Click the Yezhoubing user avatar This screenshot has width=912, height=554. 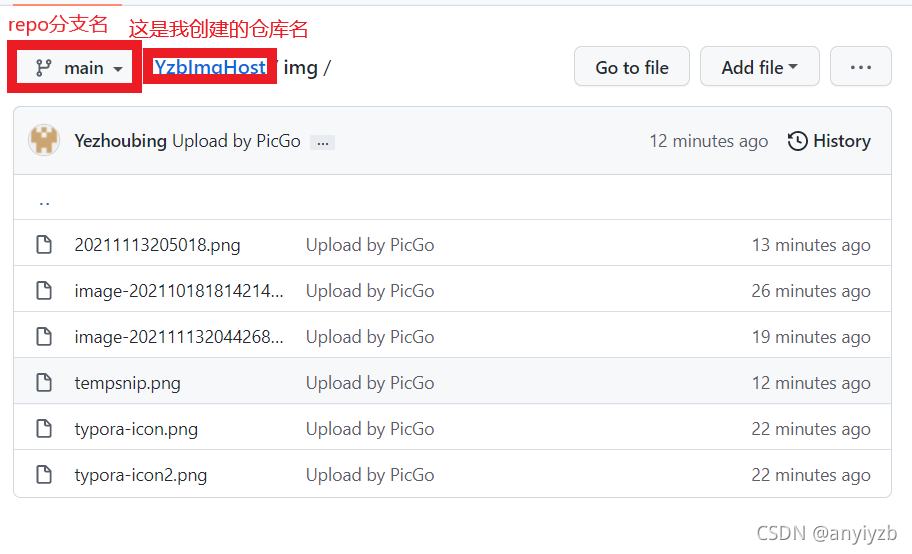(x=44, y=140)
